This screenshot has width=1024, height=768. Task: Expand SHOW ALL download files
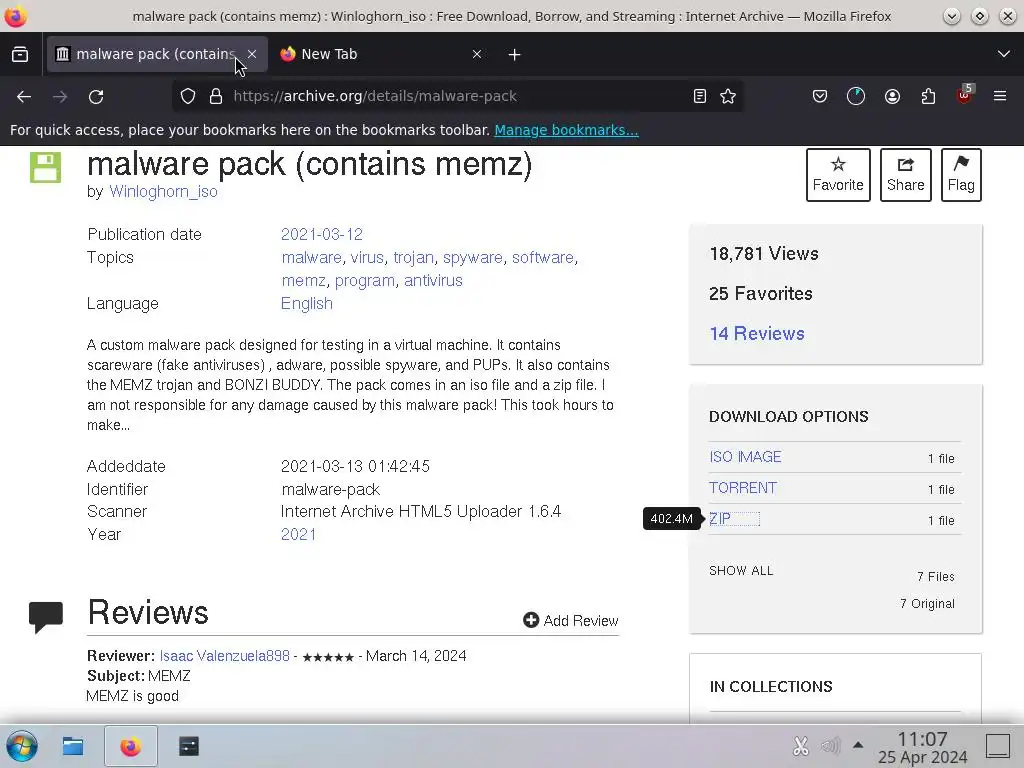[x=741, y=571]
